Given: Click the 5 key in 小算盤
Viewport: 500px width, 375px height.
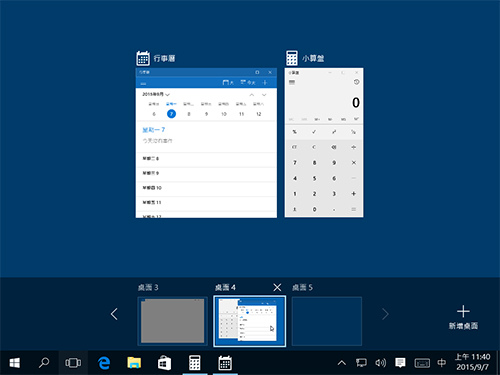Looking at the screenshot, I should coord(314,178).
